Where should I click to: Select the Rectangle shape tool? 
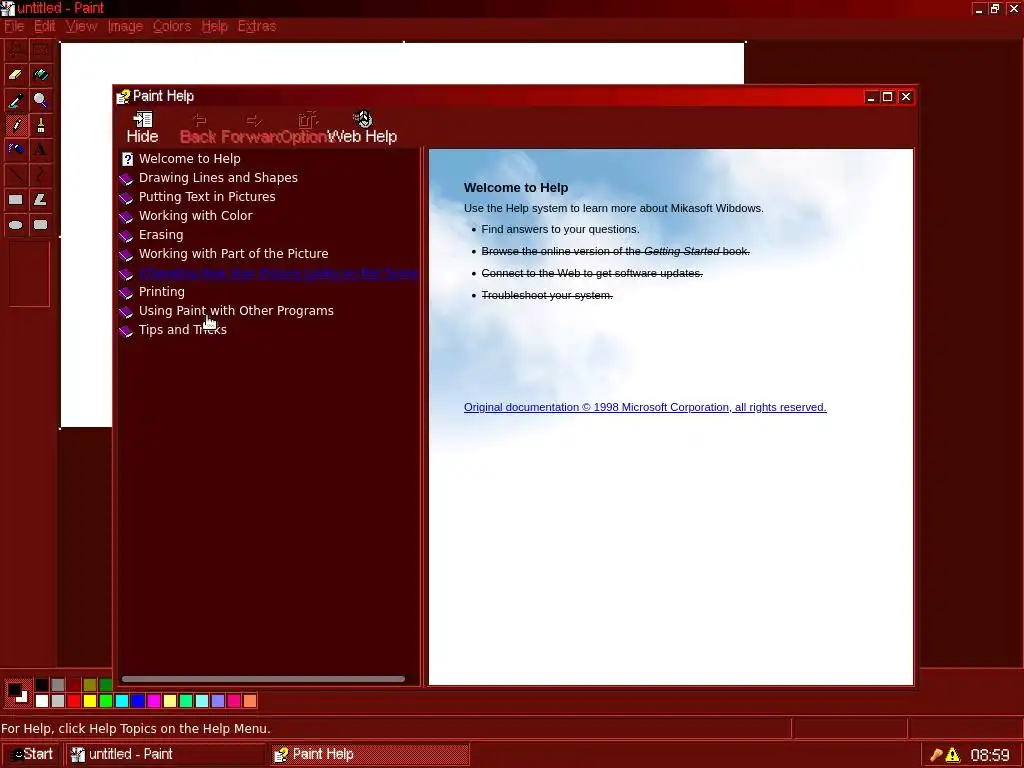point(16,199)
